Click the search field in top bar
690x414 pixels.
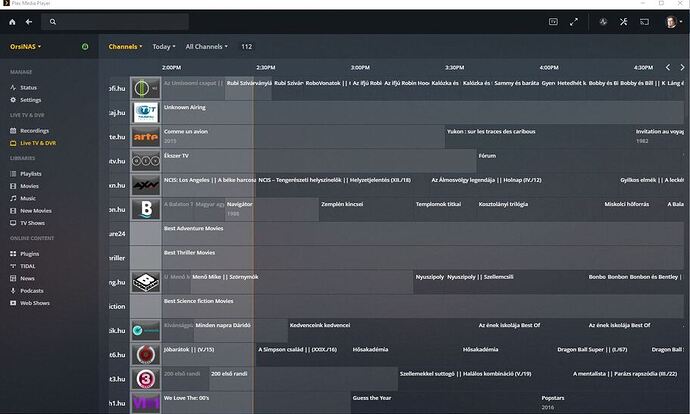(x=115, y=22)
